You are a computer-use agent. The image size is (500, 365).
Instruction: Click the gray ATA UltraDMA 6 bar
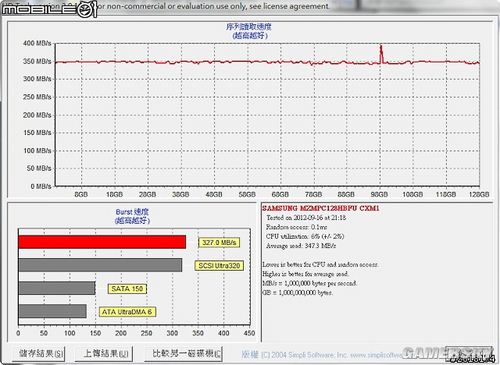(53, 311)
